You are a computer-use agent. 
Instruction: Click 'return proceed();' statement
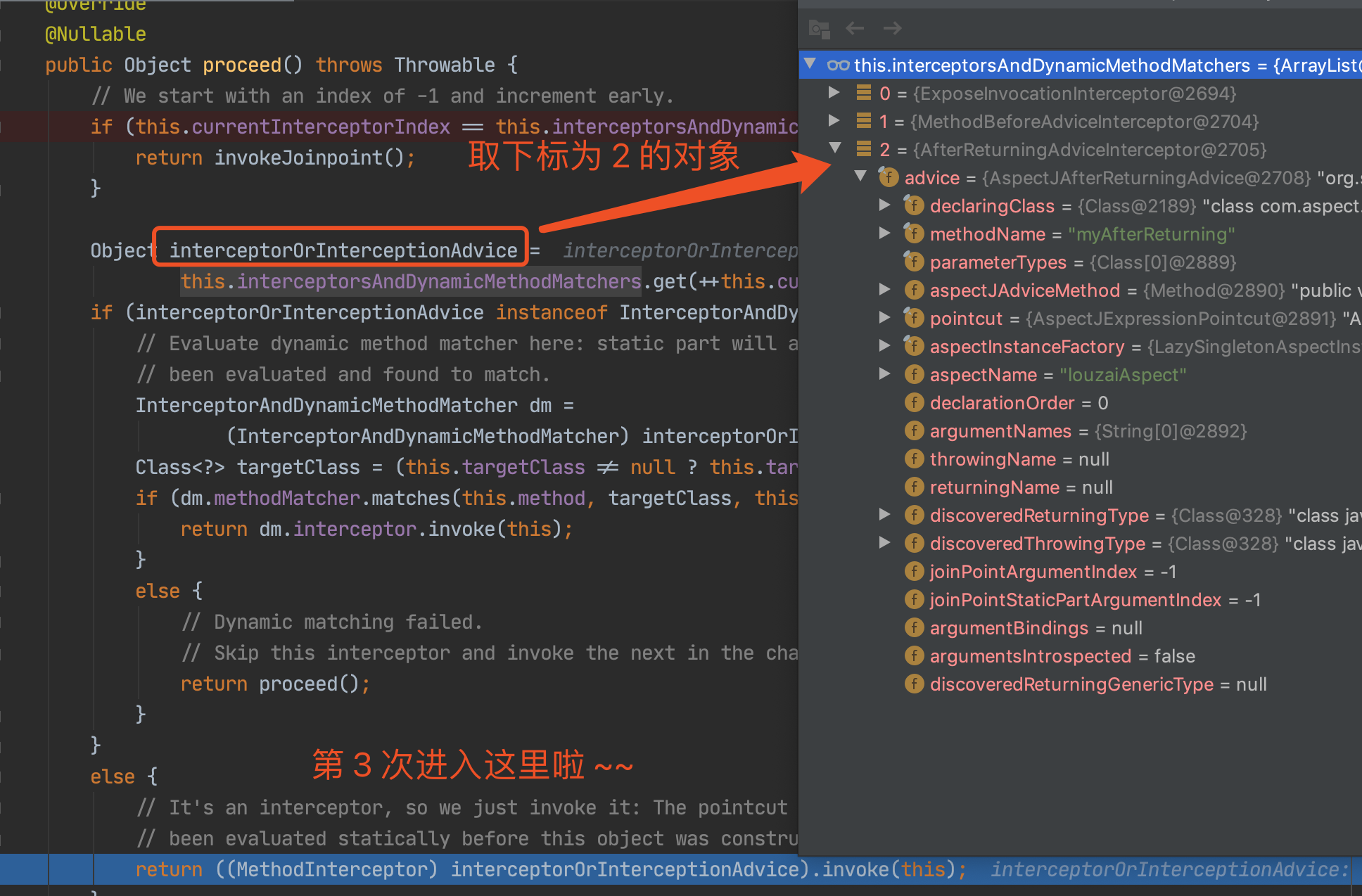coord(275,684)
